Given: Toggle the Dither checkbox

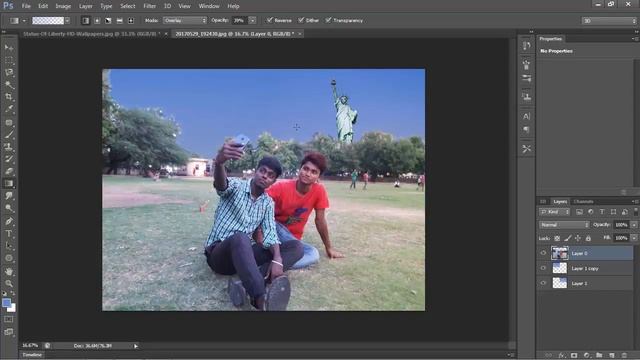Looking at the screenshot, I should tap(301, 20).
